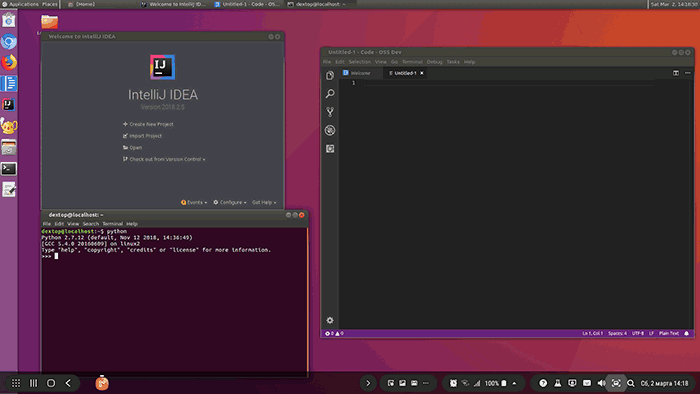Open the Debug view in Code sidebar
The image size is (700, 394).
[x=330, y=130]
